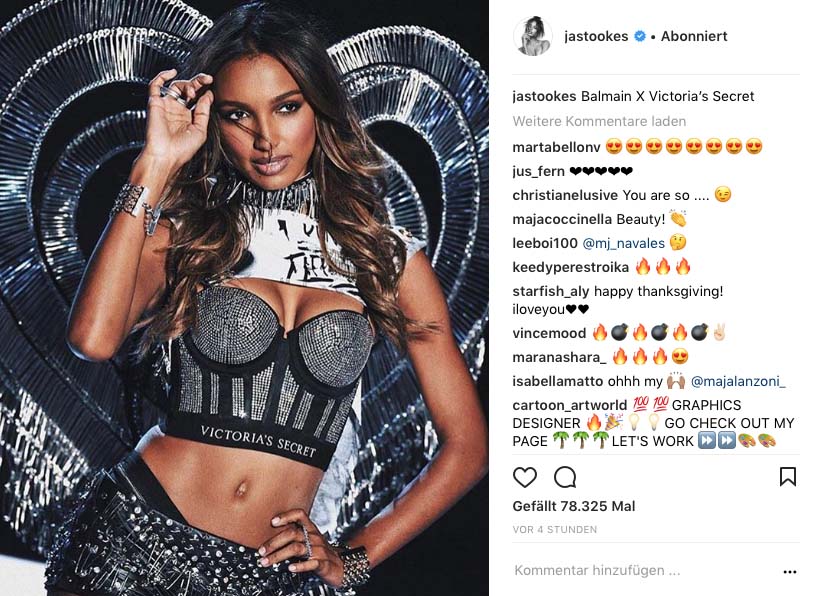Open the martabellonv commenter profile
The image size is (821, 596).
click(x=556, y=148)
